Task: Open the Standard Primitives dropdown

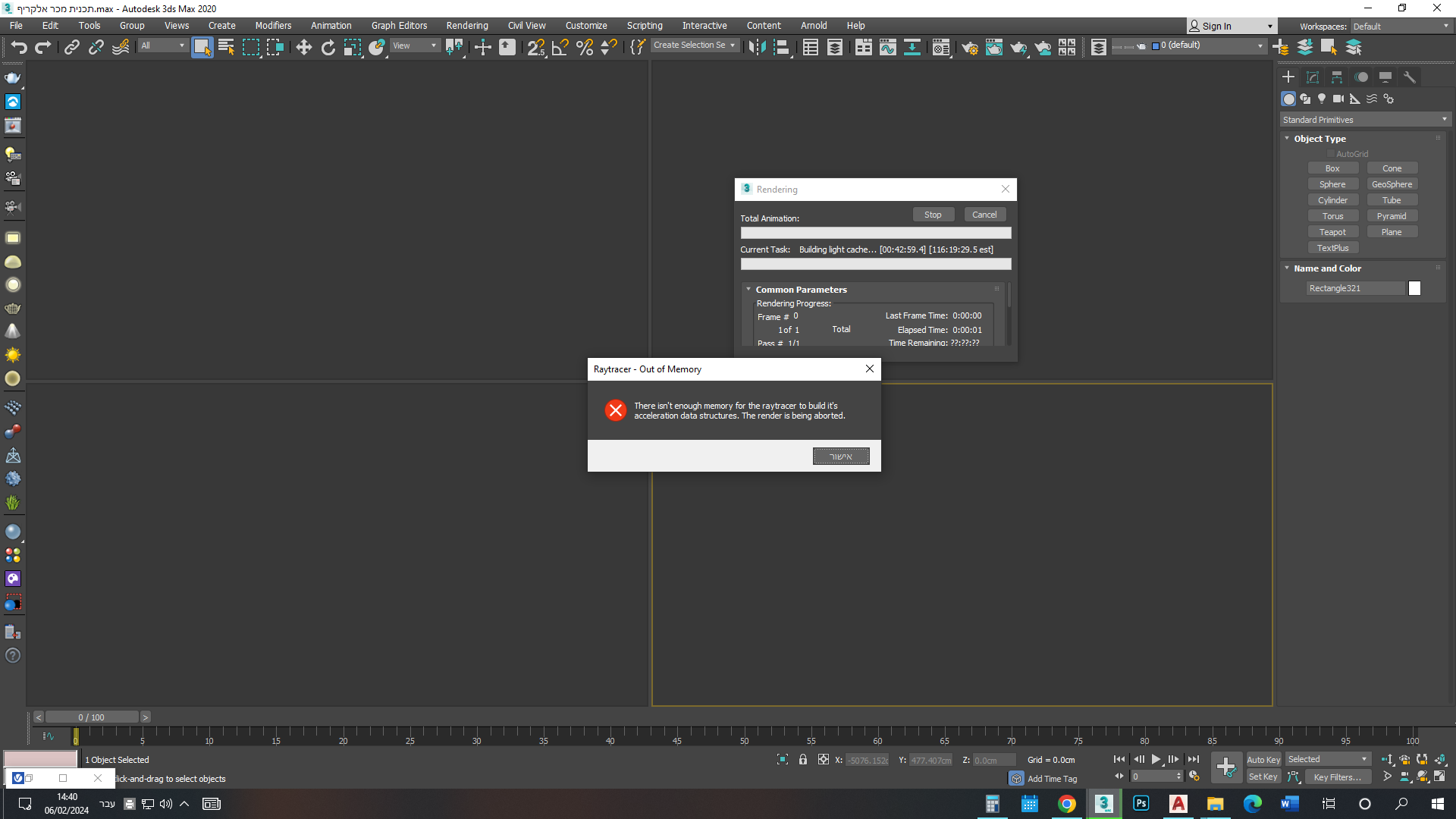Action: (x=1365, y=120)
